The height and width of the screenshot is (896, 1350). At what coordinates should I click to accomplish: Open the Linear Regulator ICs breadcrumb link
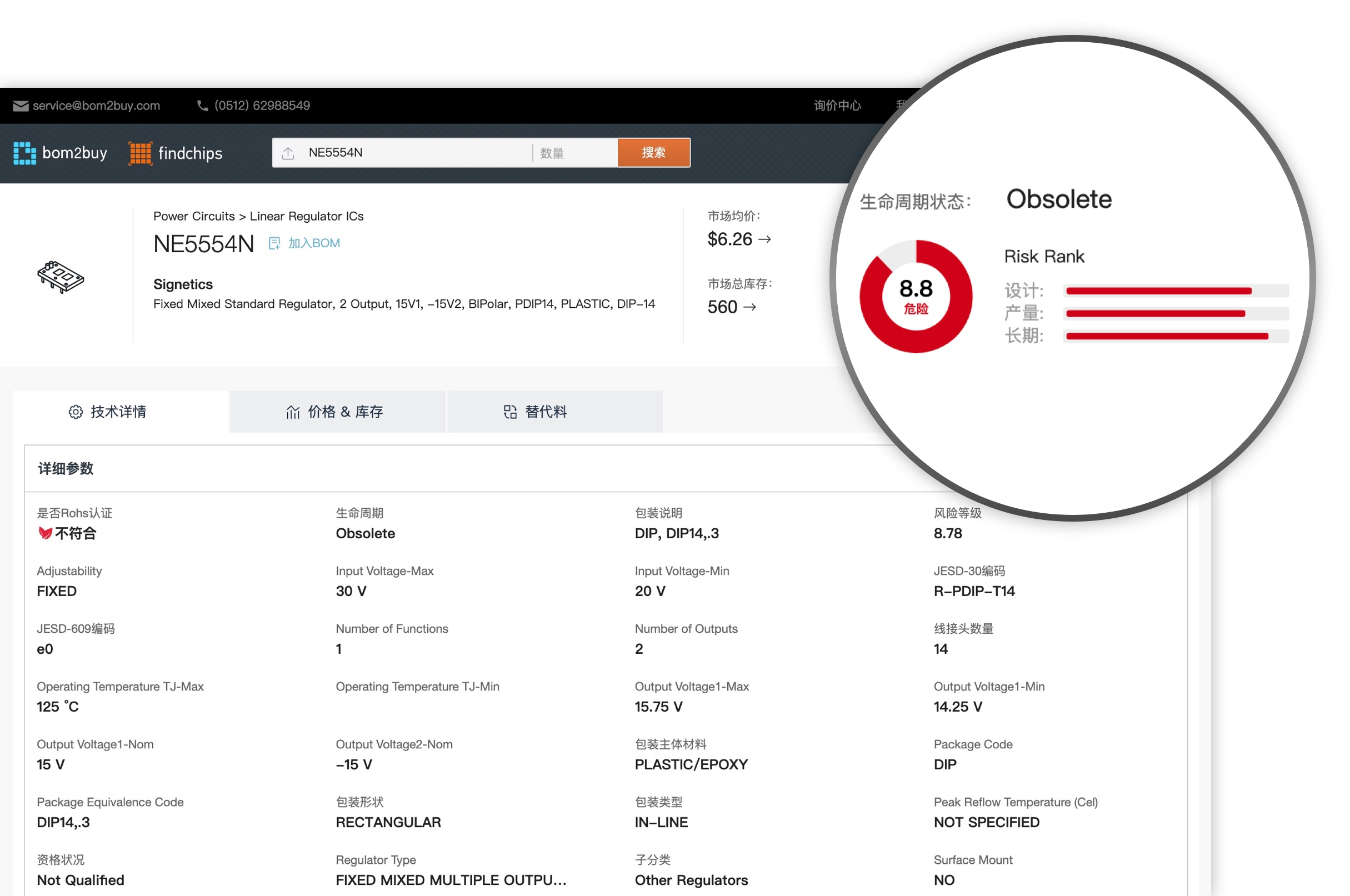point(306,217)
